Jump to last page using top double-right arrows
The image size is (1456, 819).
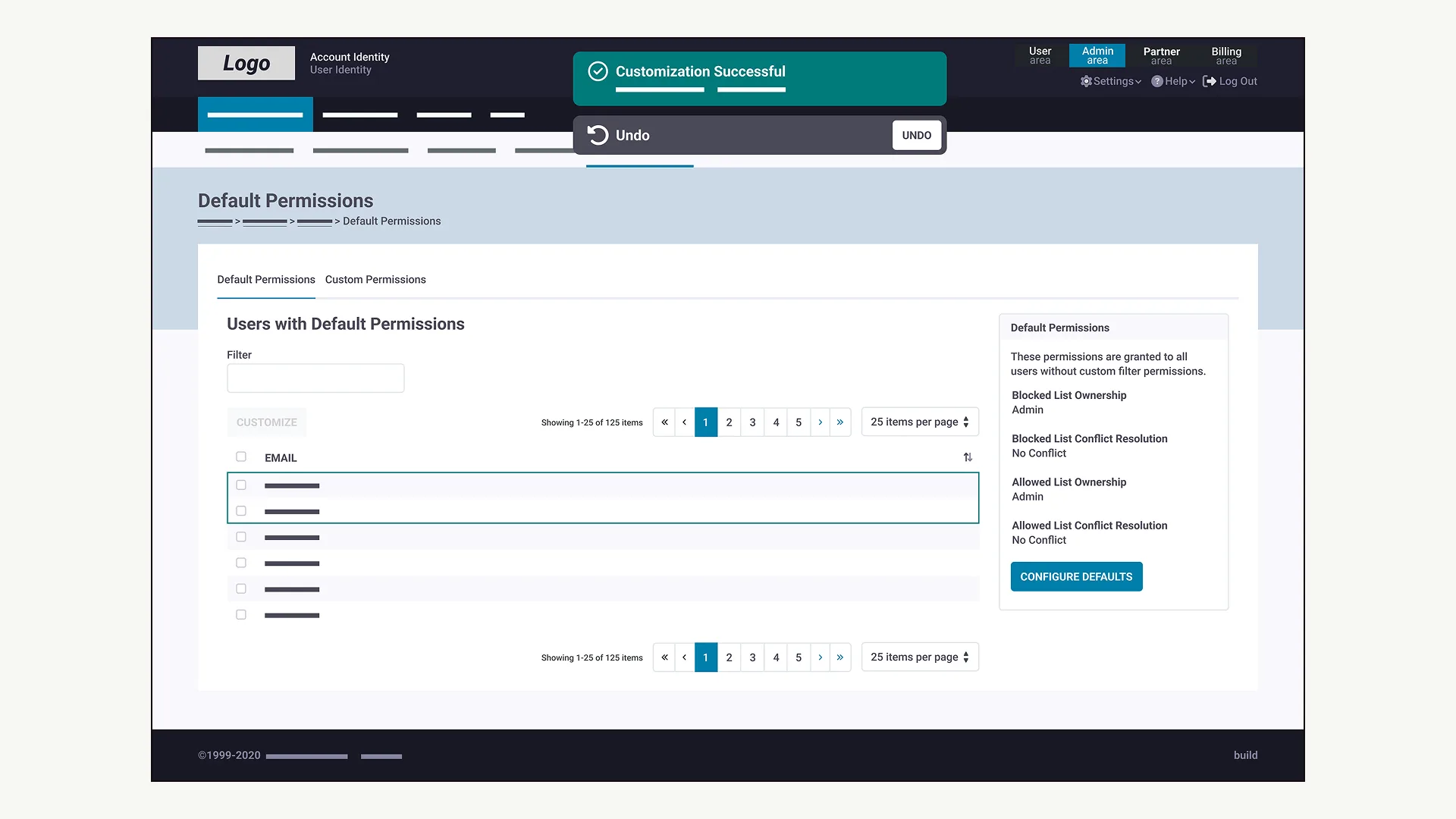pyautogui.click(x=840, y=422)
